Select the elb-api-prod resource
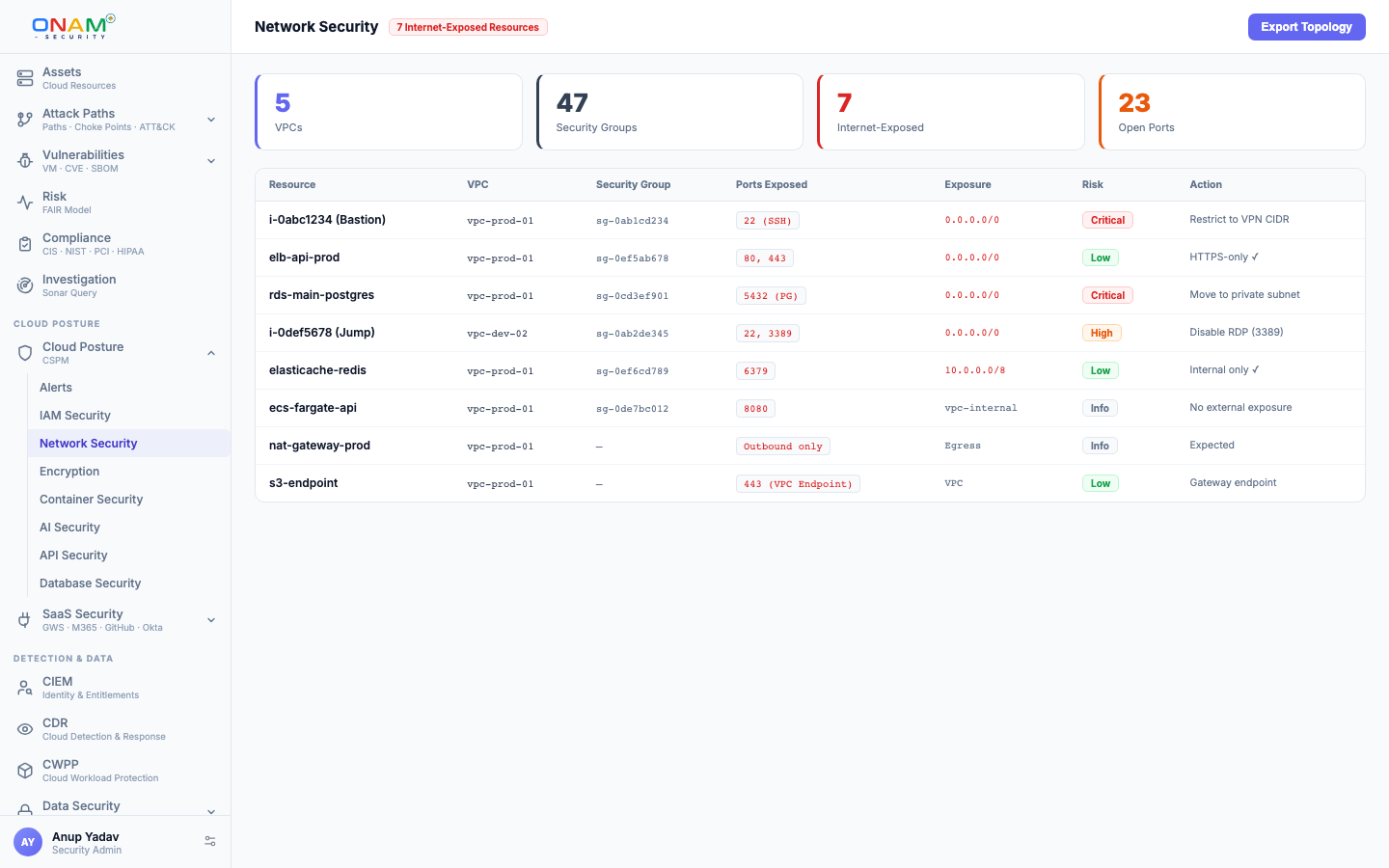This screenshot has width=1389, height=868. pyautogui.click(x=304, y=258)
